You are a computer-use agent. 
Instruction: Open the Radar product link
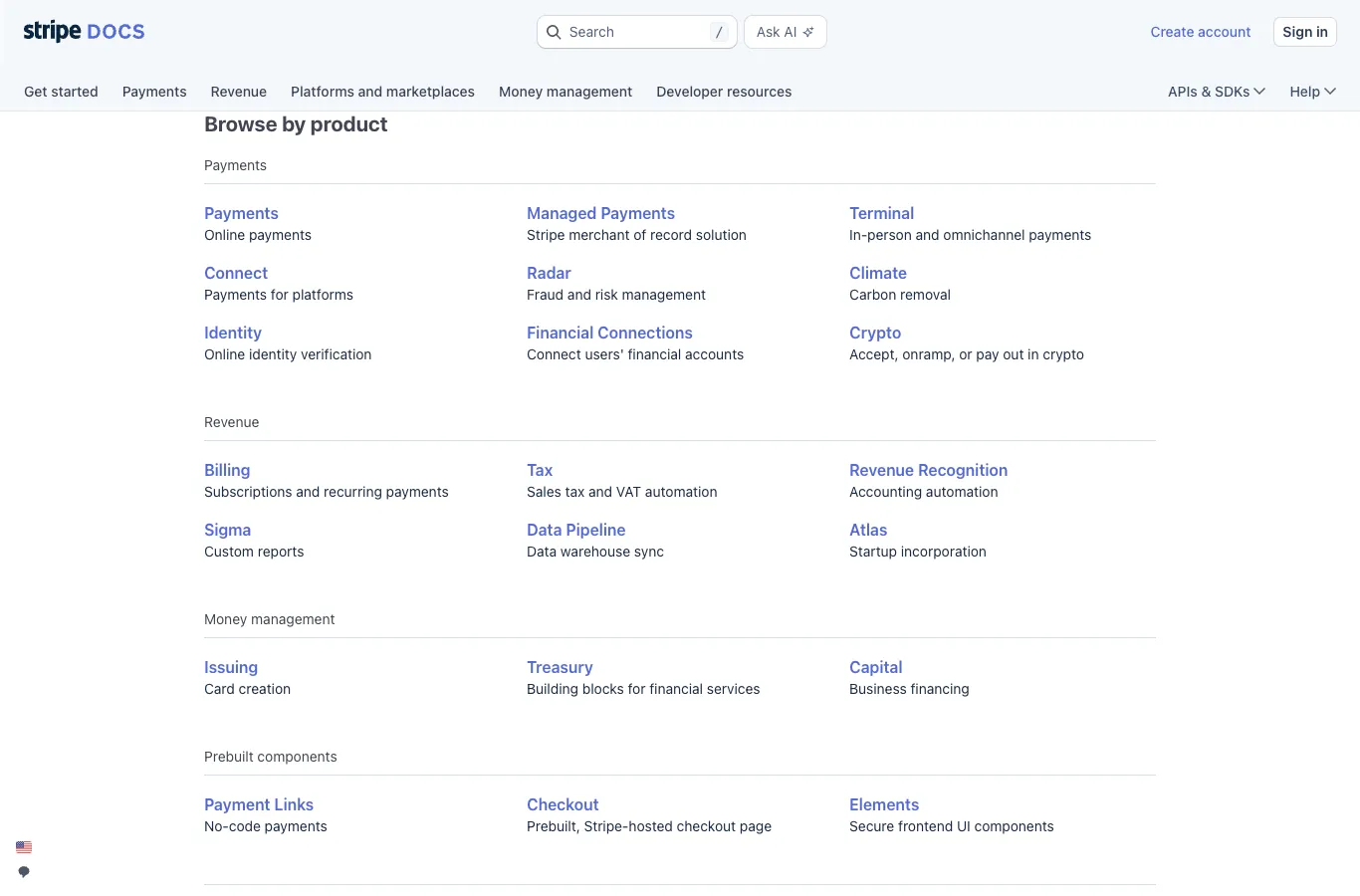coord(549,273)
